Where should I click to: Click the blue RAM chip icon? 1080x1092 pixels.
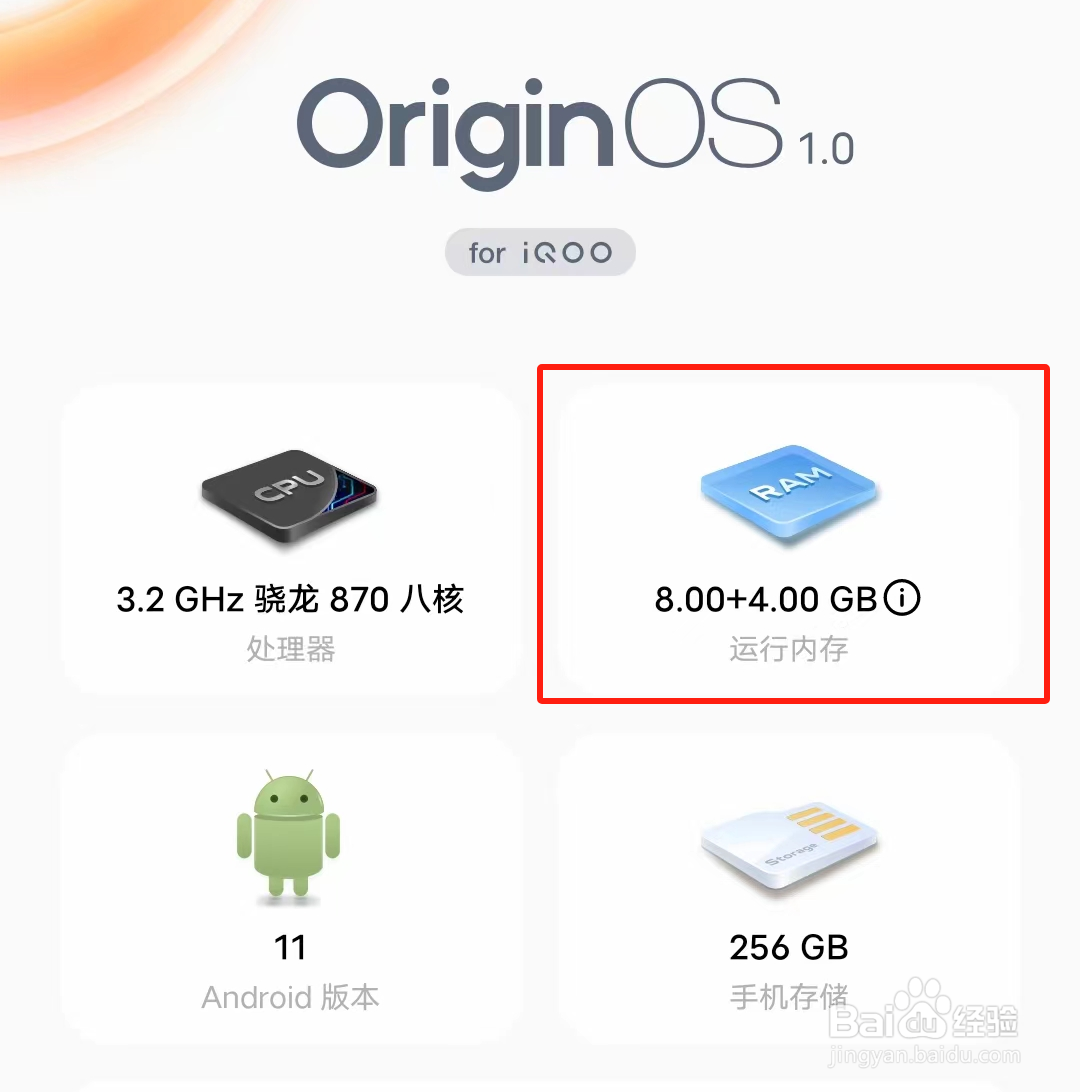pyautogui.click(x=788, y=492)
